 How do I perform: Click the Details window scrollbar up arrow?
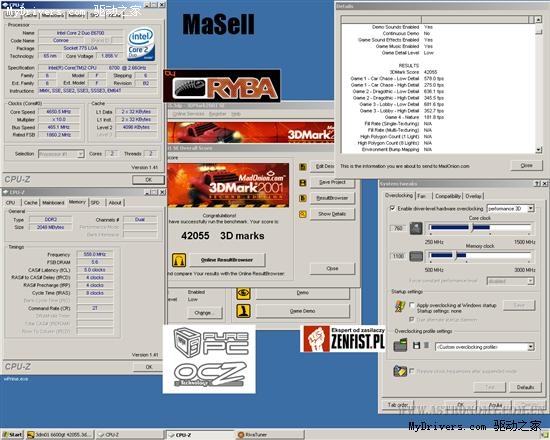(x=539, y=20)
